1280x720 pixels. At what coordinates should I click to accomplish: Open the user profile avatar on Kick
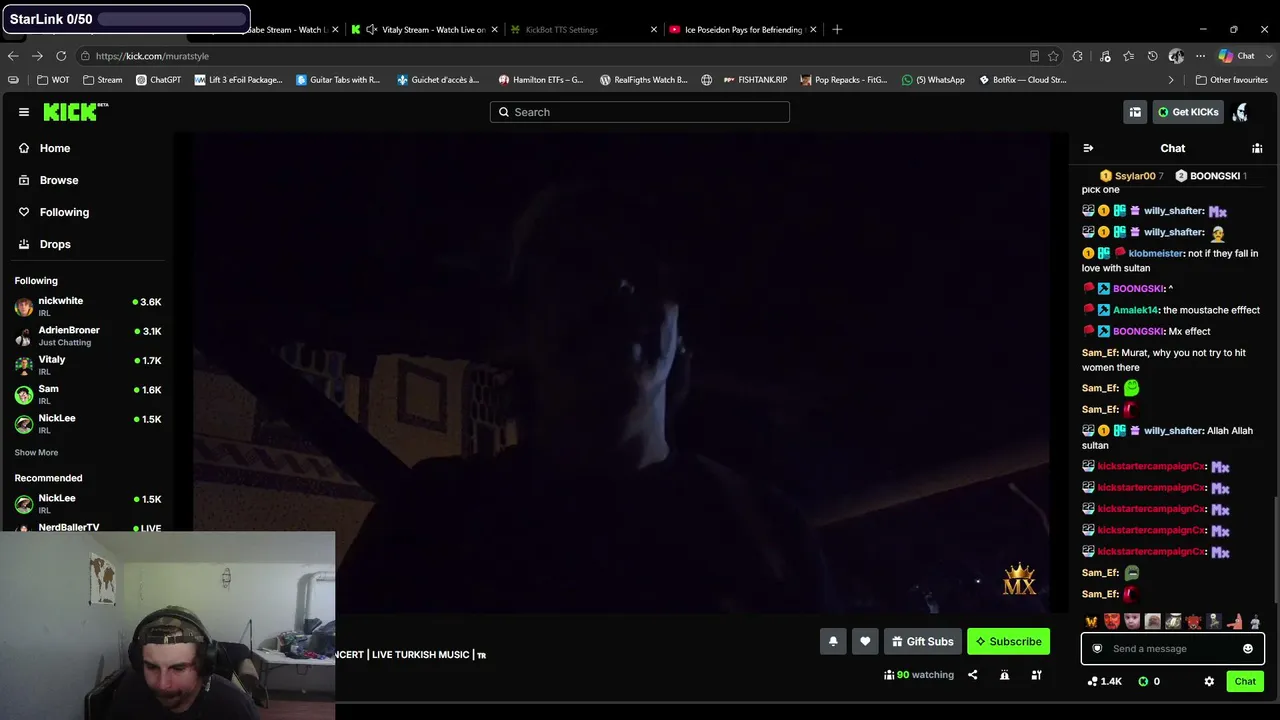[1240, 112]
